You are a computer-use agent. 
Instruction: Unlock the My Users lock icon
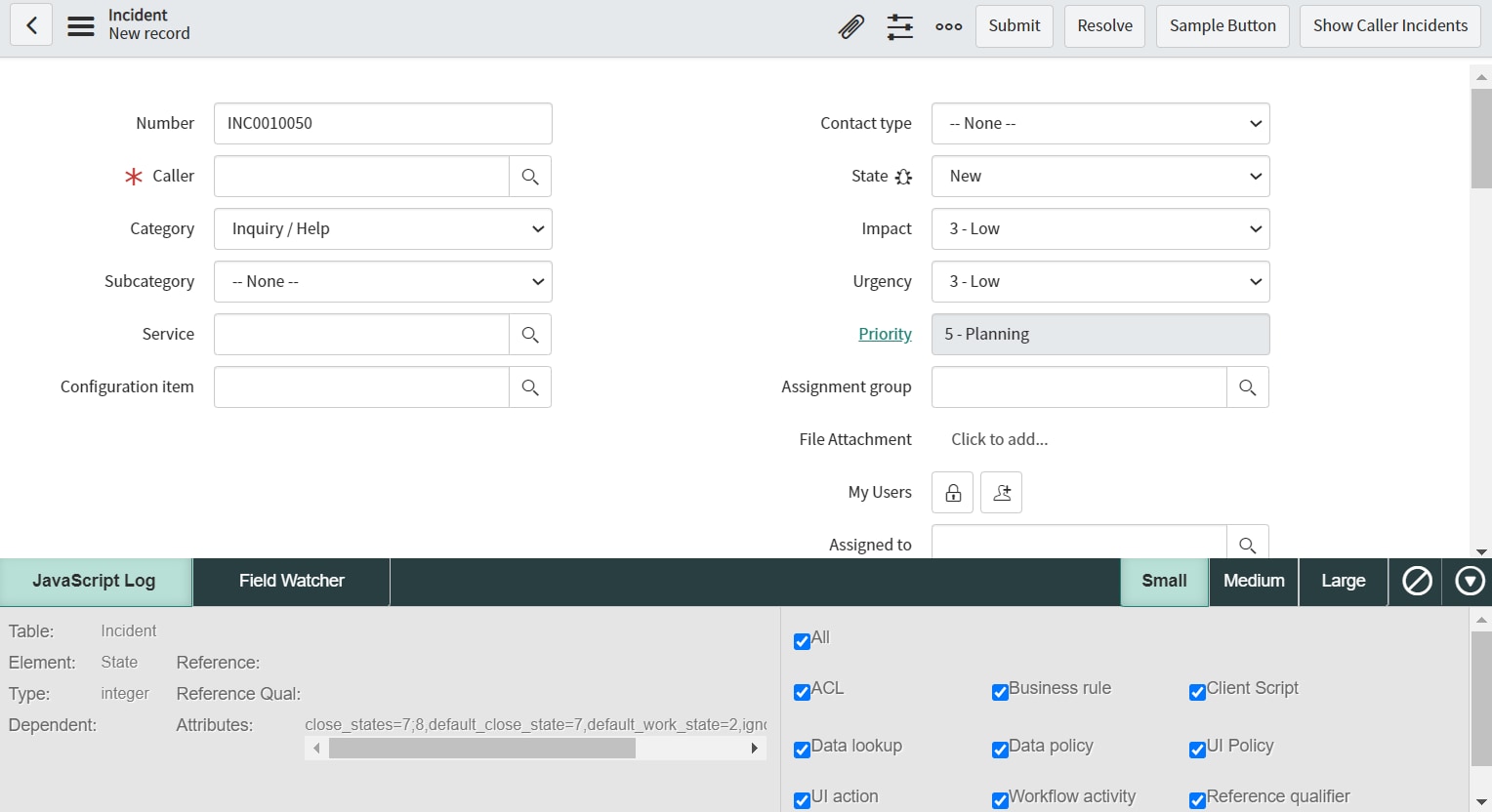(x=953, y=493)
